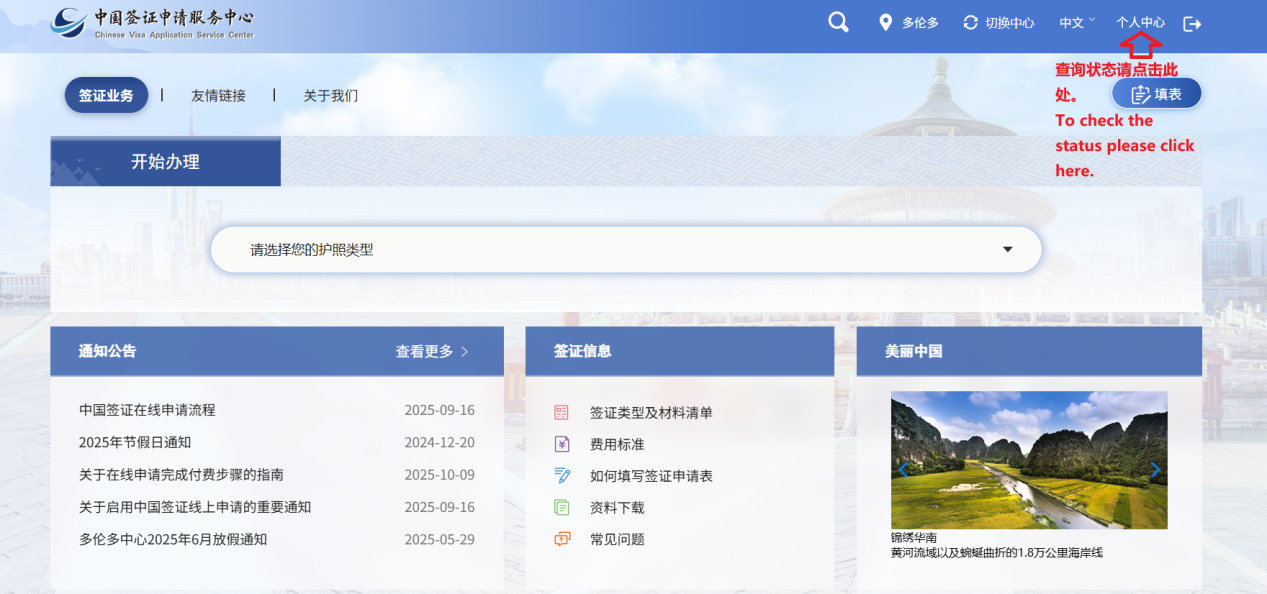Image resolution: width=1267 pixels, height=594 pixels.
Task: Open the 友情链接 menu item
Action: pos(218,96)
